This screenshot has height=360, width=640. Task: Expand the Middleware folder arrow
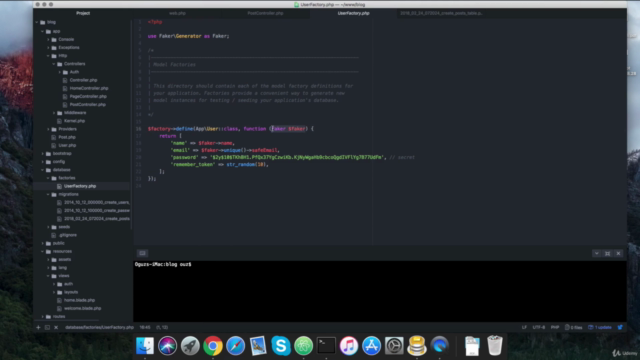point(54,113)
